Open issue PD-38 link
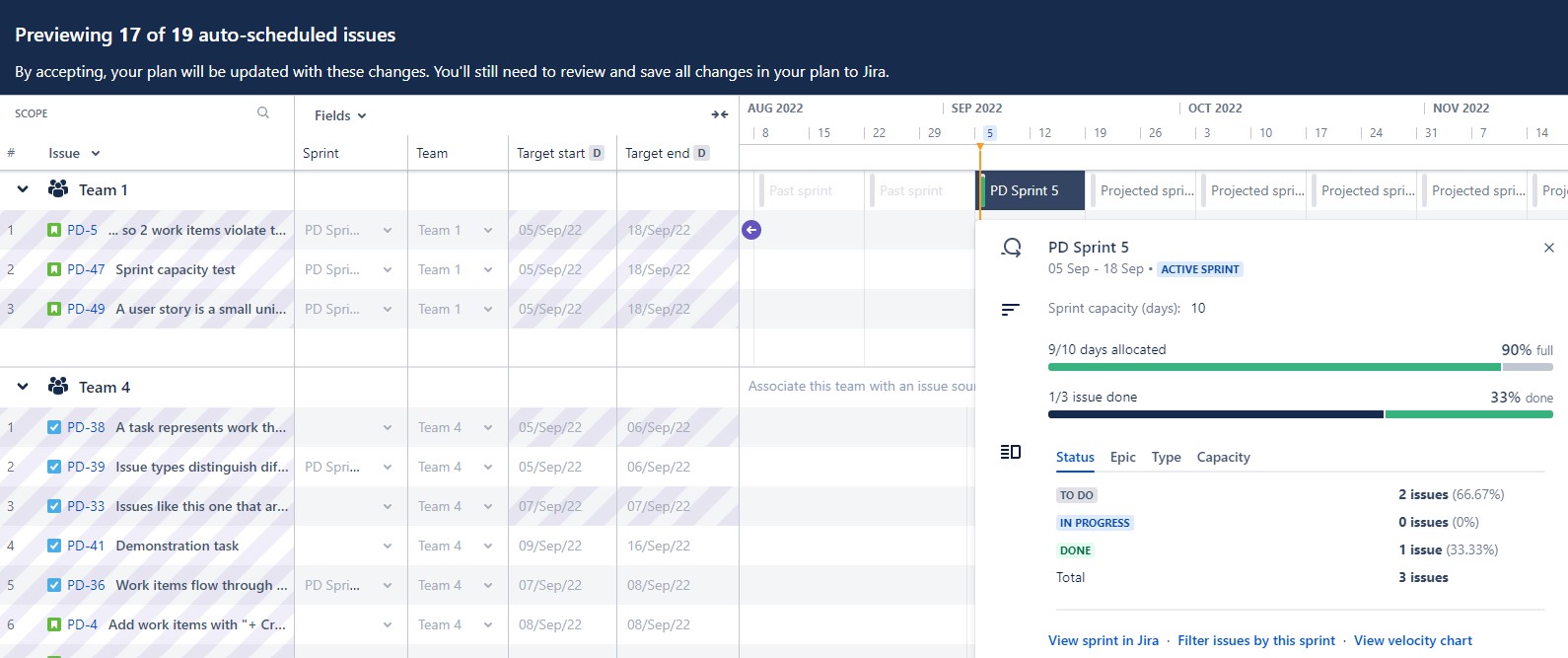This screenshot has width=1568, height=658. [86, 427]
